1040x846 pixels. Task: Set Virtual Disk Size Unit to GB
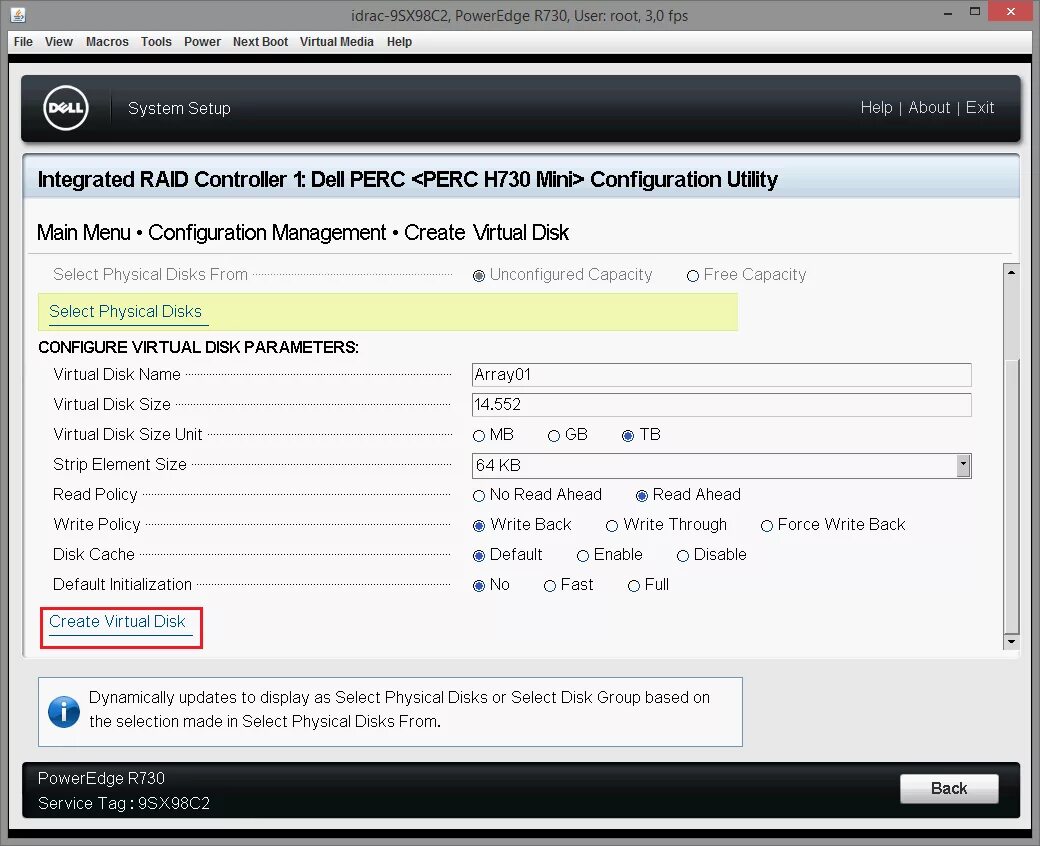click(x=553, y=434)
